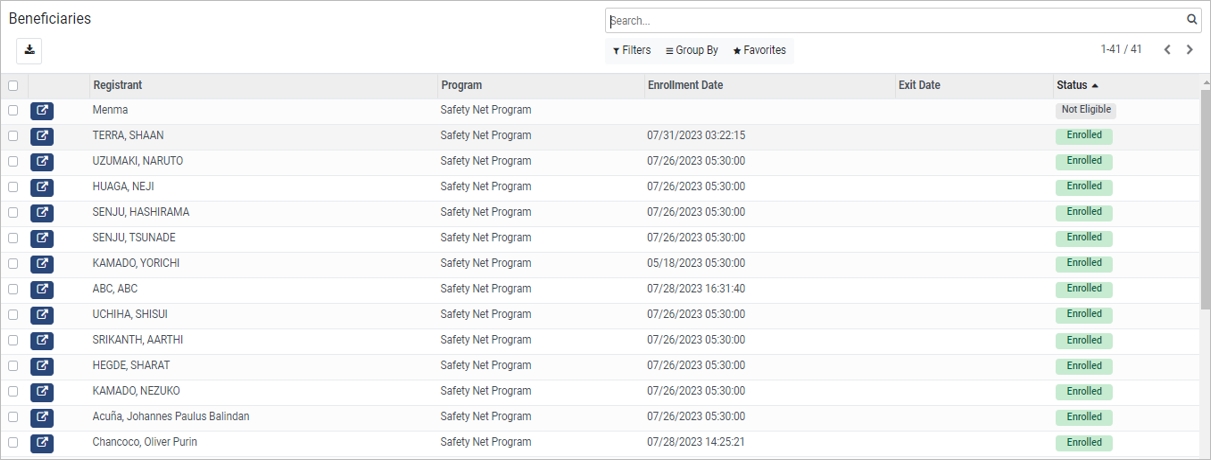Viewport: 1211px width, 460px height.
Task: Open record icon for Acuña, Johannes Paulus
Action: tap(42, 417)
